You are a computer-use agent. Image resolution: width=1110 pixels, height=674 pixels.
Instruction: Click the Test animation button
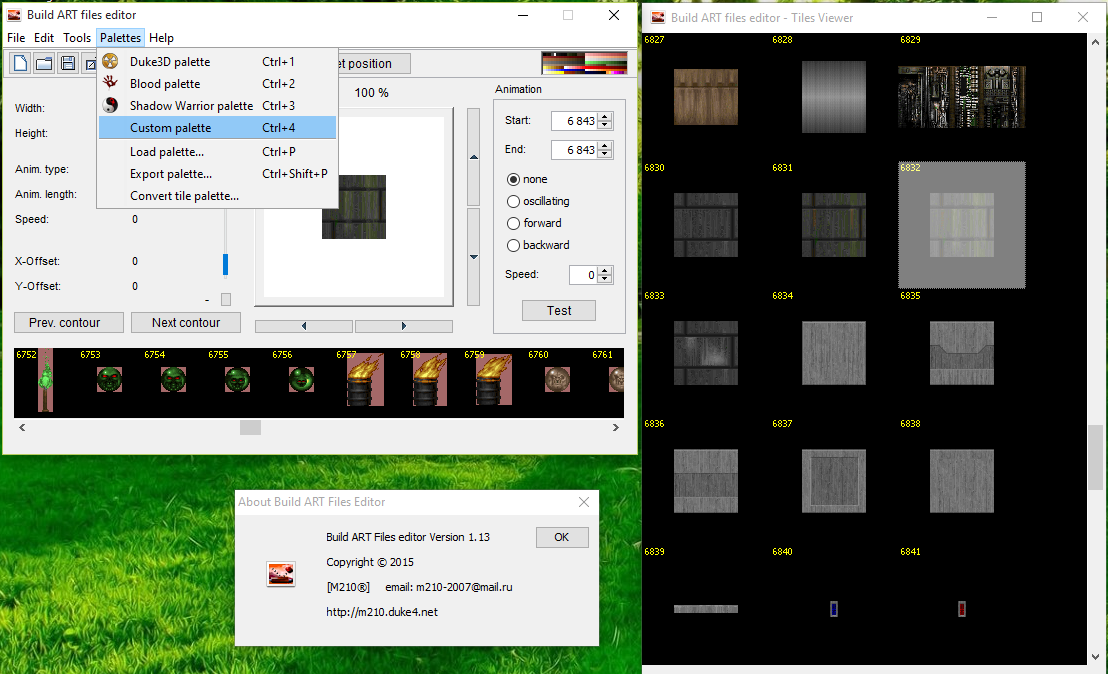click(x=559, y=310)
